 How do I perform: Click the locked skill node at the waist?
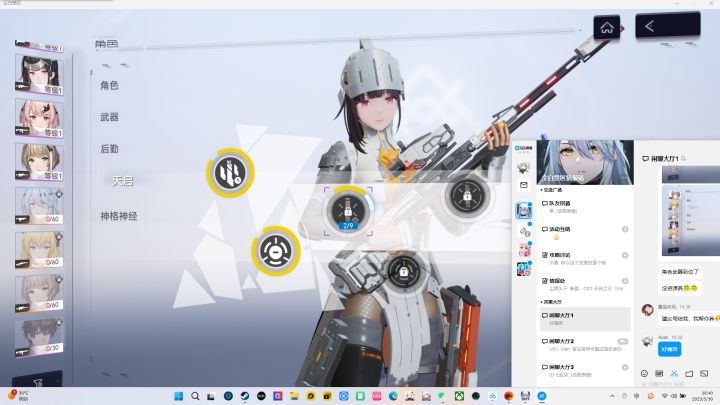(404, 272)
